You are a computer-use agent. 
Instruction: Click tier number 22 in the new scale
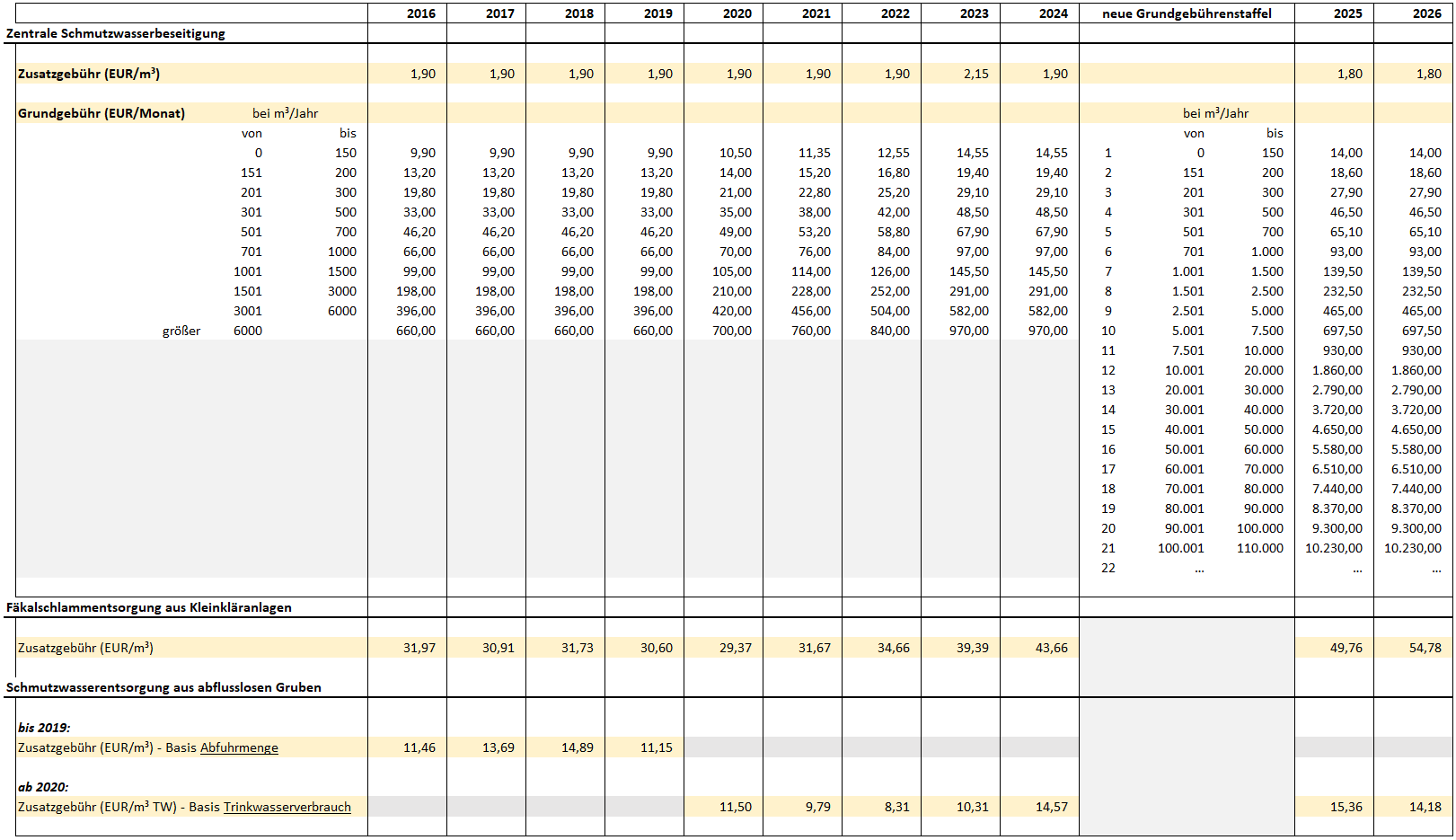[x=1108, y=568]
